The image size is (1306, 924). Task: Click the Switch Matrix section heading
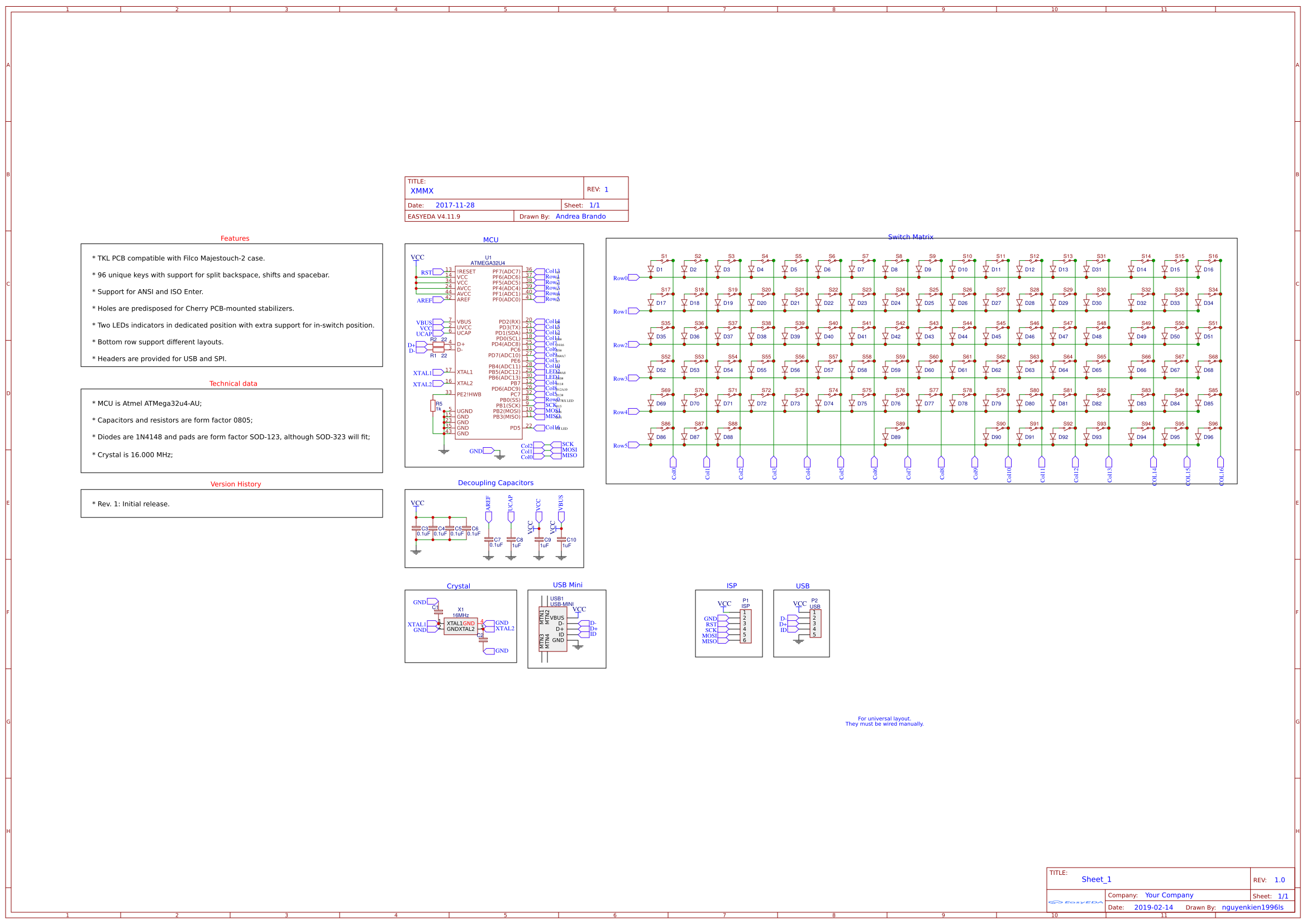911,237
